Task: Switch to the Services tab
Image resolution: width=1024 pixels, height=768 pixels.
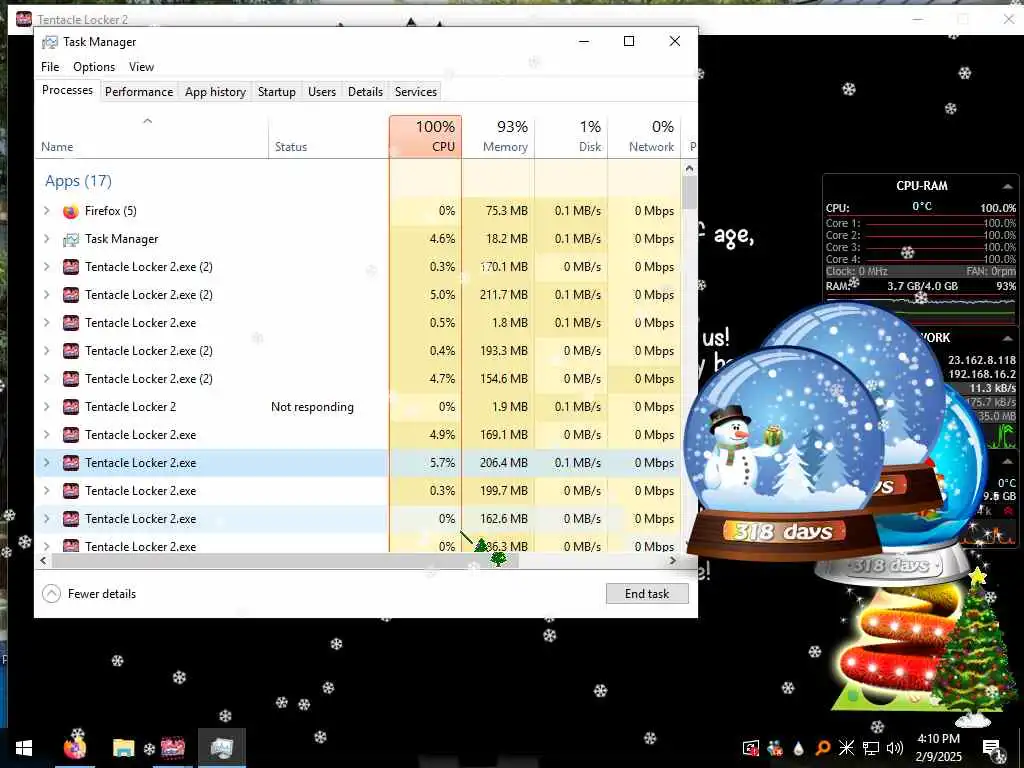Action: (416, 92)
